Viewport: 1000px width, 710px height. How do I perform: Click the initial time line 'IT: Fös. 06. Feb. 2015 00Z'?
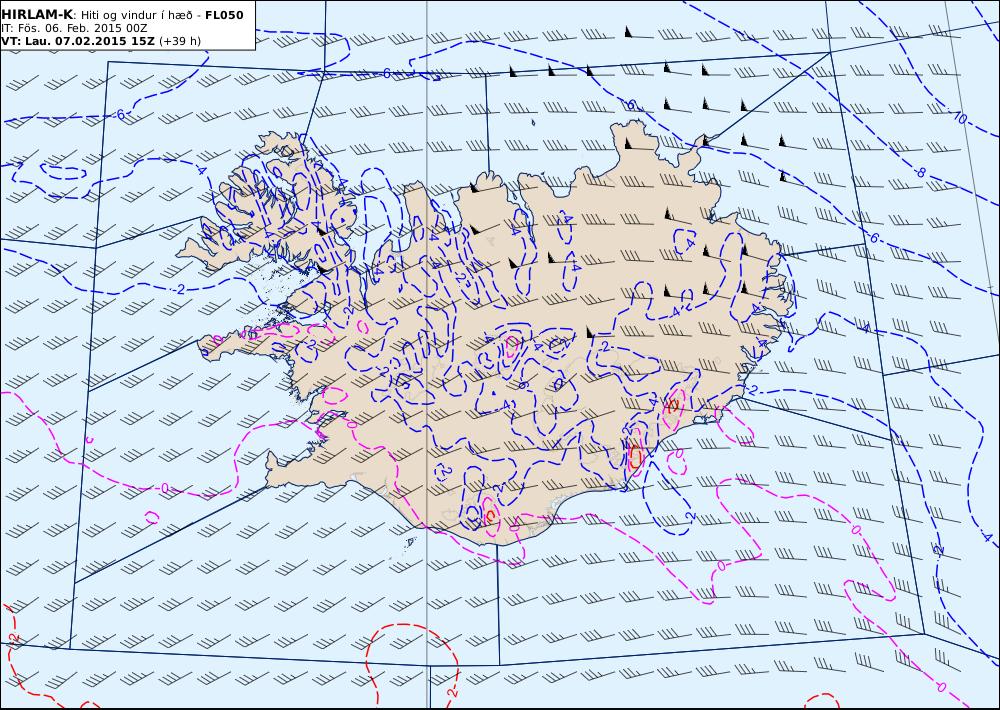(75, 29)
